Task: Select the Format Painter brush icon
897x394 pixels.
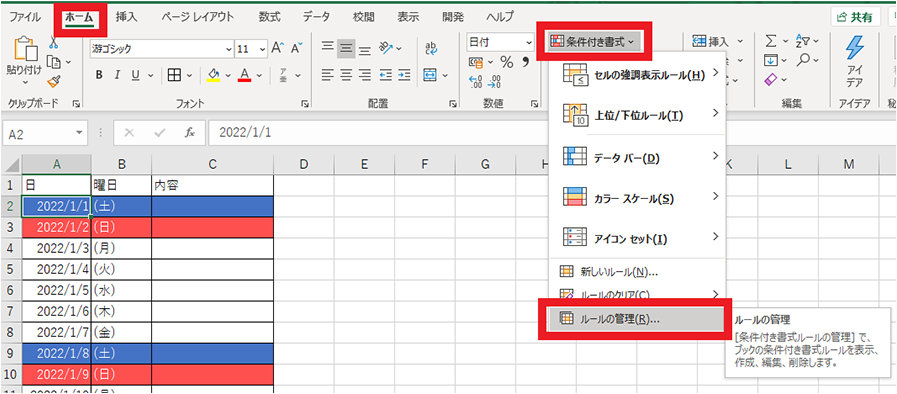Action: coord(54,82)
